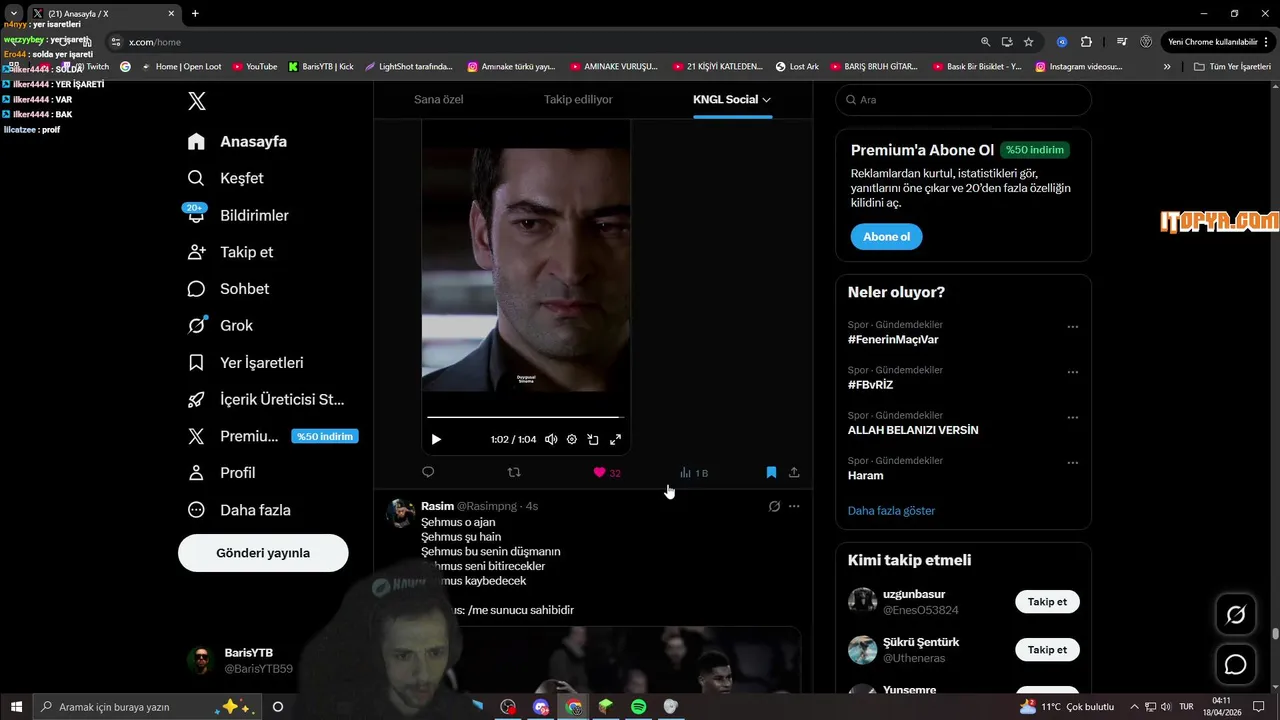Open Grok icon on Rasim's post

[774, 506]
